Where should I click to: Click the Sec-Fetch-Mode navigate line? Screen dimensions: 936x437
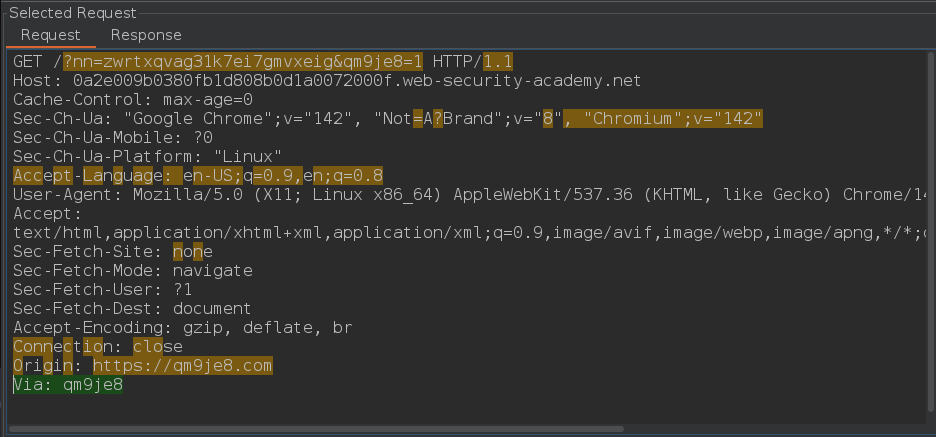tap(132, 271)
